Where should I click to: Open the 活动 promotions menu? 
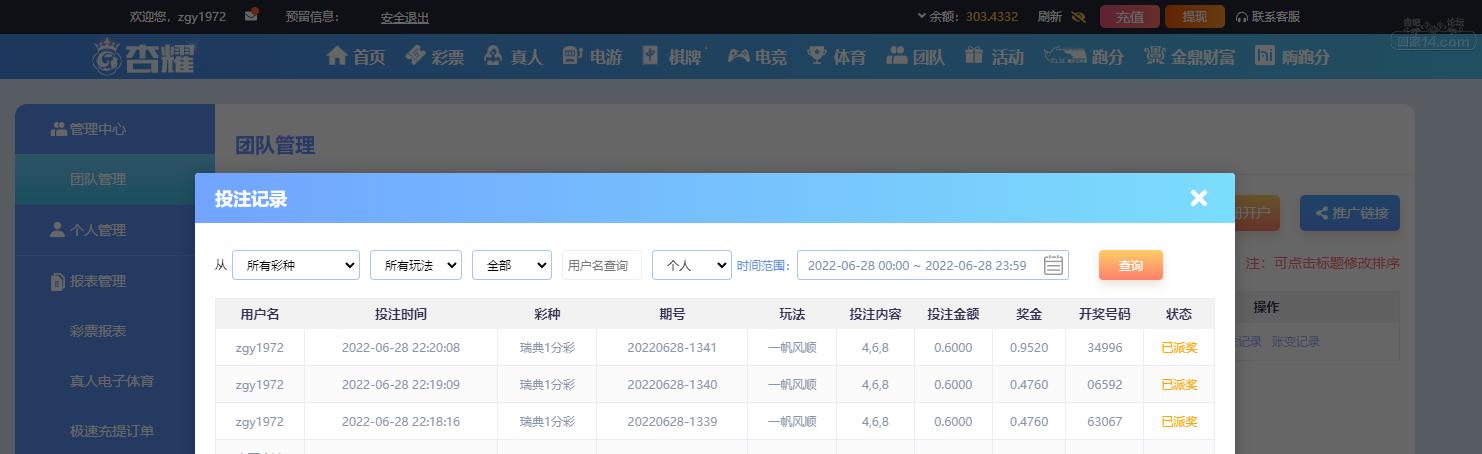pos(994,56)
